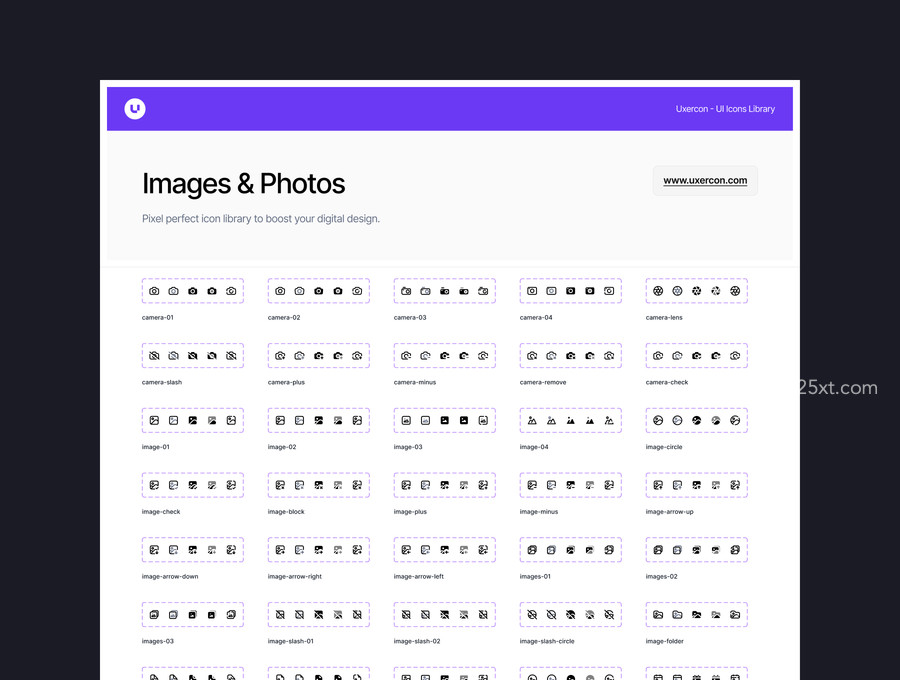Click the first camera-slash icon variant

pos(154,356)
